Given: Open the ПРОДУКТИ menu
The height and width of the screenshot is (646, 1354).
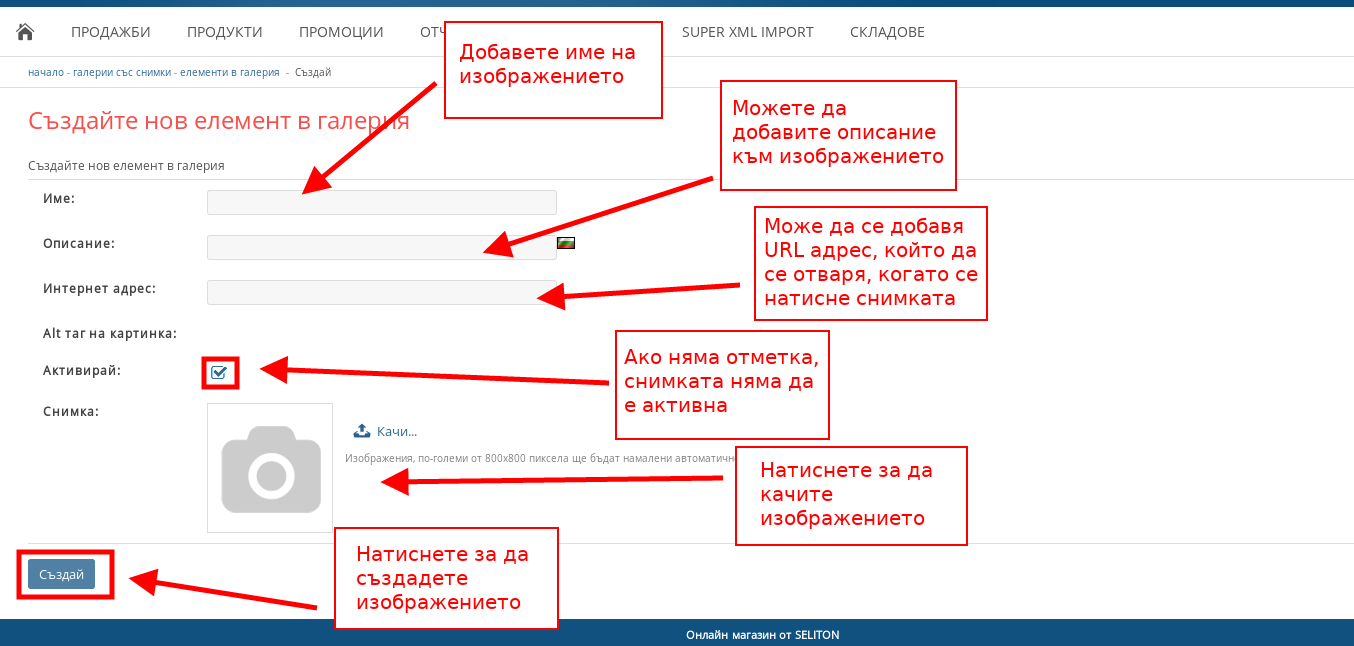Looking at the screenshot, I should pyautogui.click(x=224, y=32).
